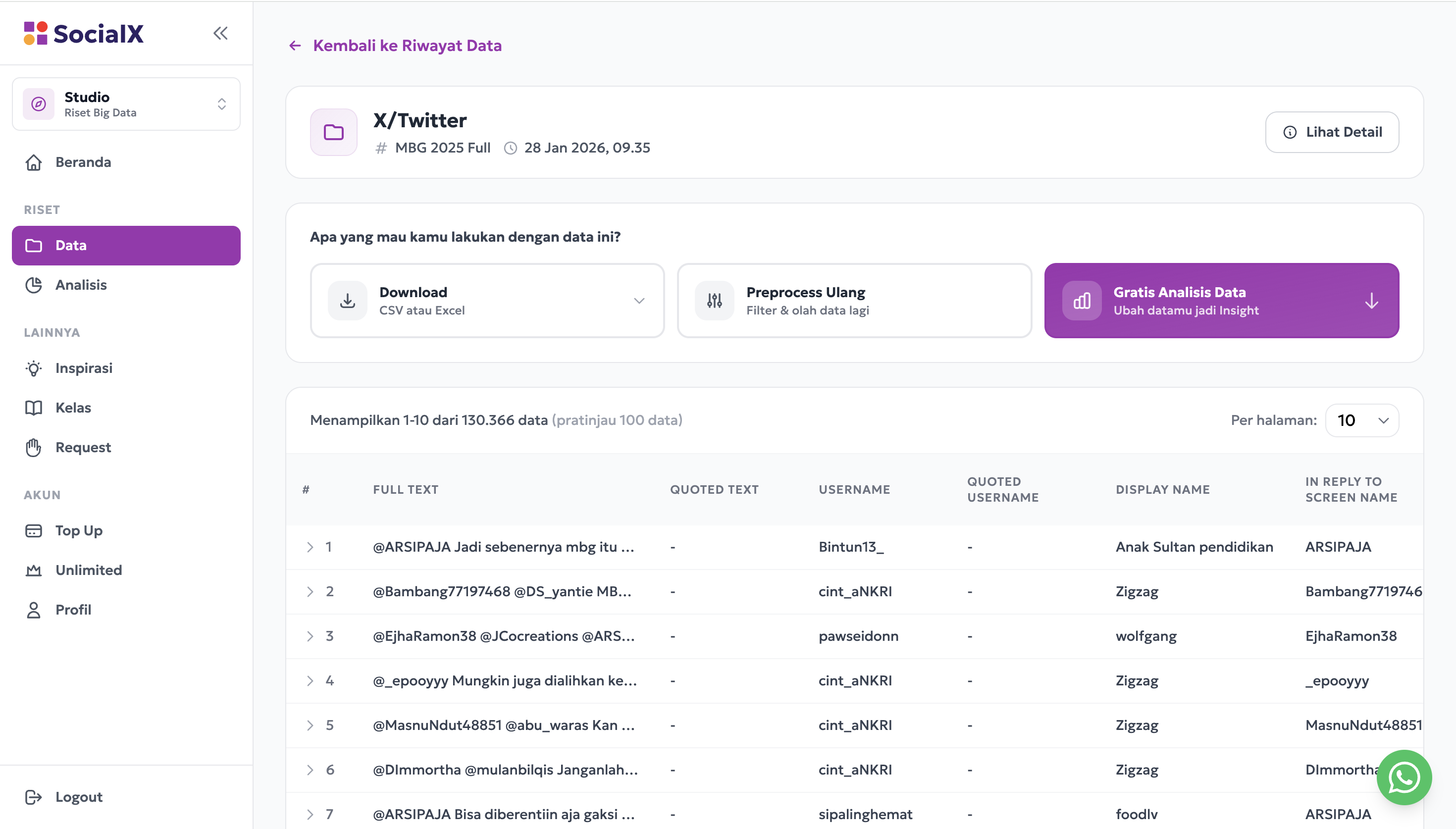Expand row 1 Bintun13_
1456x829 pixels.
[x=310, y=547]
